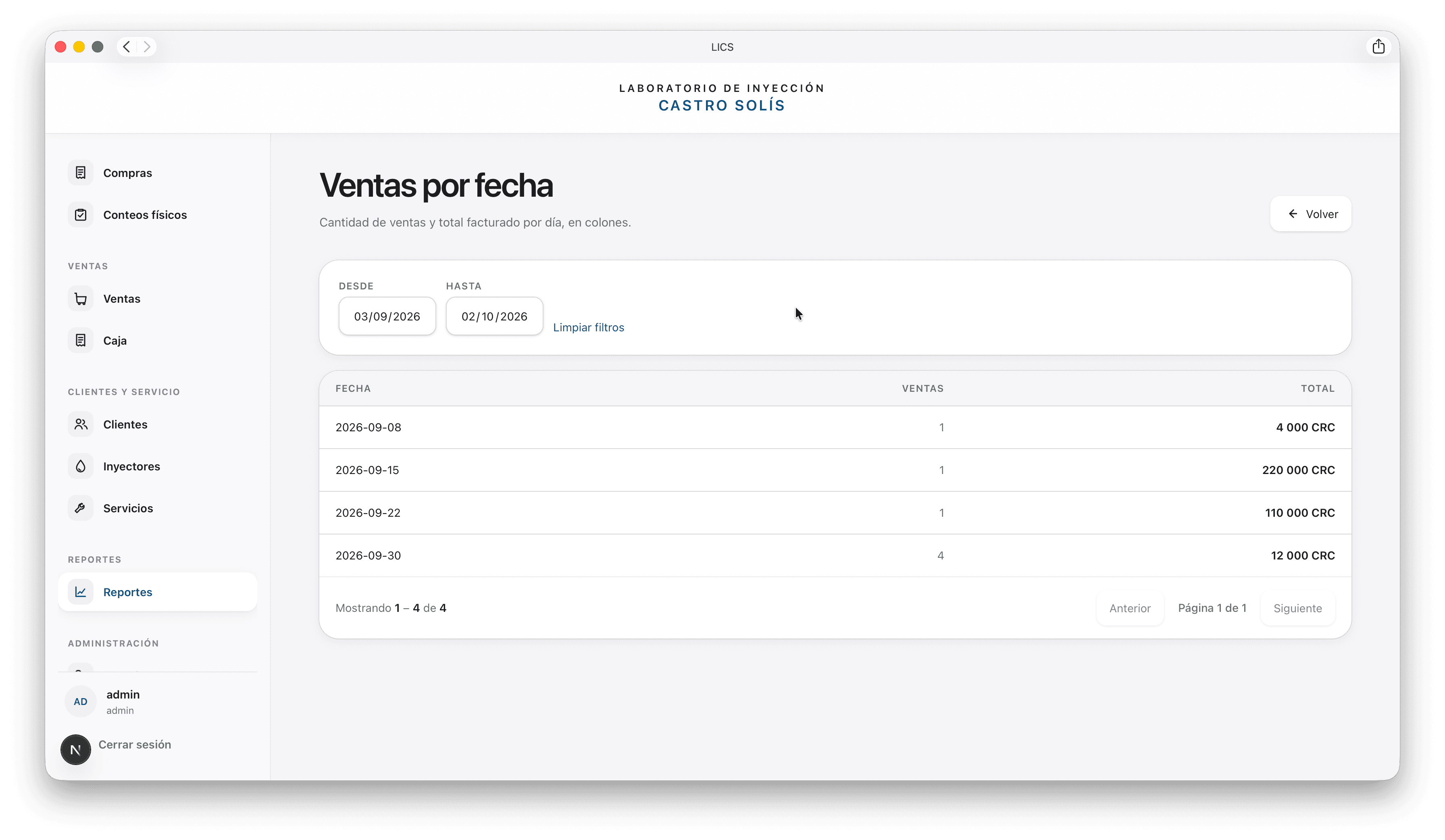Image resolution: width=1445 pixels, height=840 pixels.
Task: Navigate to Ventas section
Action: [x=158, y=299]
